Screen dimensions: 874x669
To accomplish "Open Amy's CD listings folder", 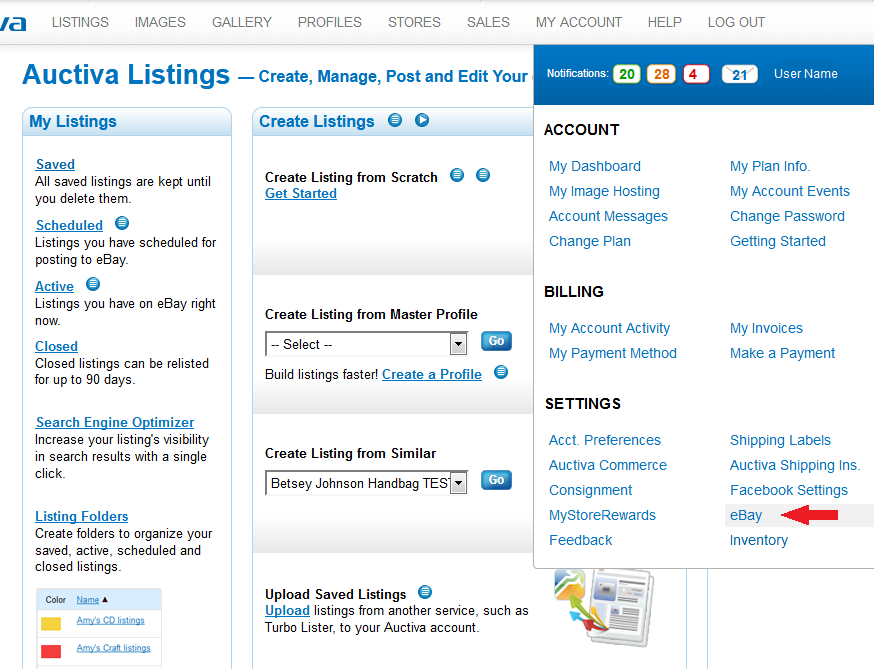I will [110, 620].
